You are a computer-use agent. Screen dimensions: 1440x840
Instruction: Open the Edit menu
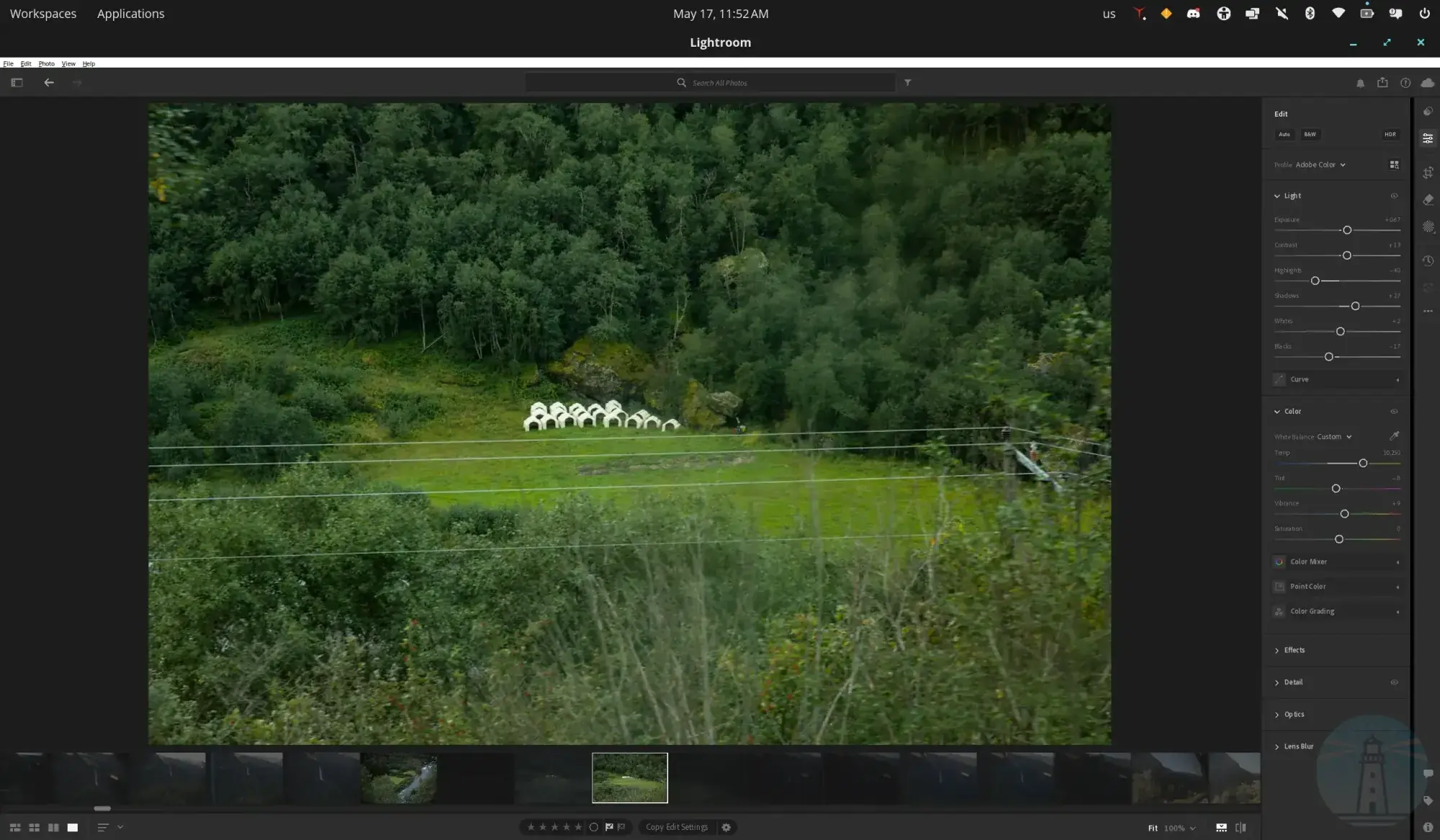(x=26, y=63)
